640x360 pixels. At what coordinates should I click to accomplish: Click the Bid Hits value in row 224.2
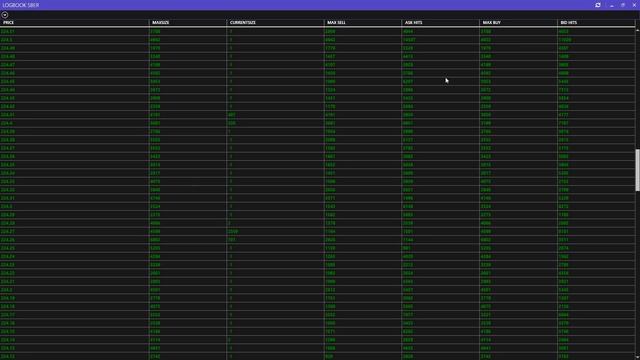tap(563, 290)
